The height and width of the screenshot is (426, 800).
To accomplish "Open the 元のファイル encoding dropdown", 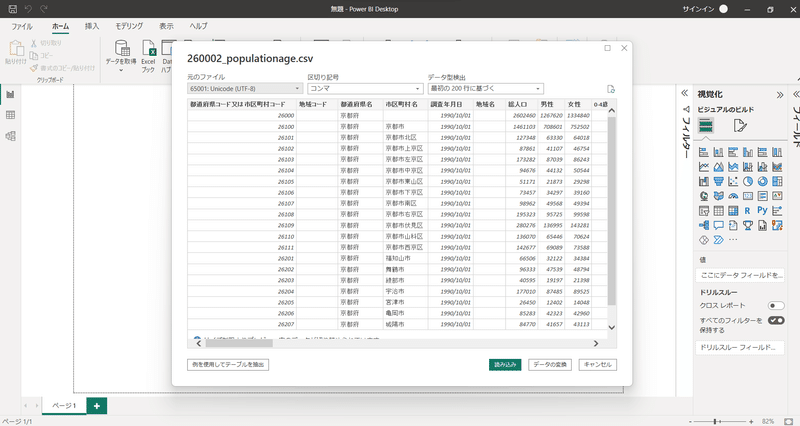I will 245,89.
